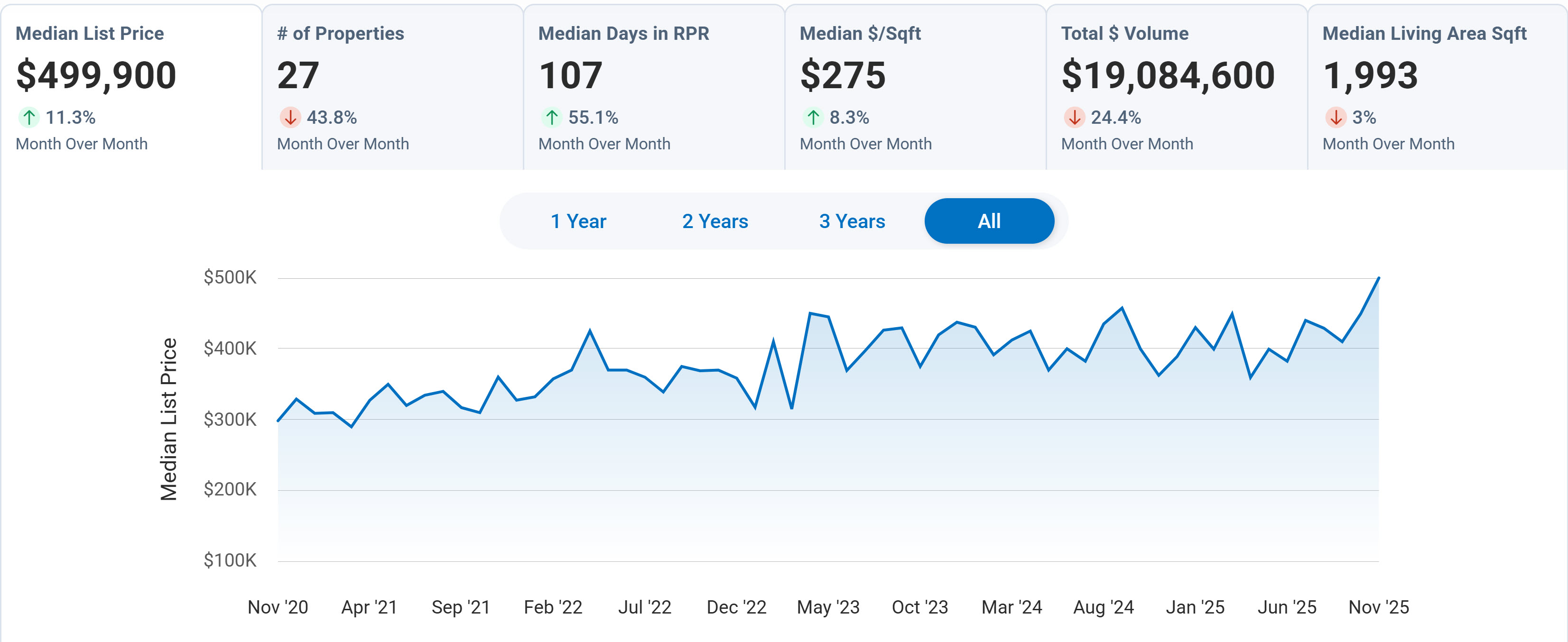
Task: Click green up arrow under Median $/Sqft
Action: point(813,117)
